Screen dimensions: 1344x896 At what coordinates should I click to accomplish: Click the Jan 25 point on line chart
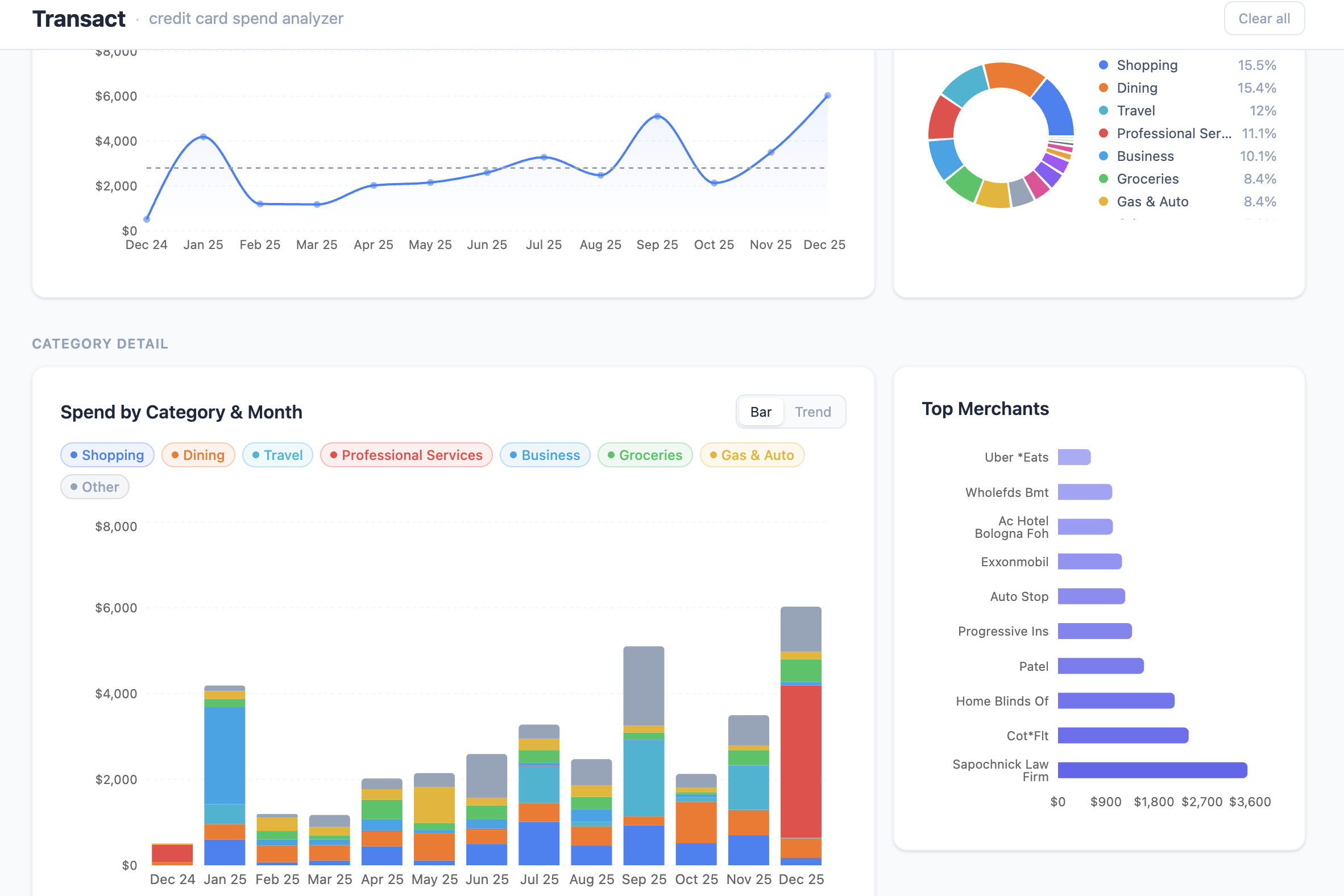[204, 136]
